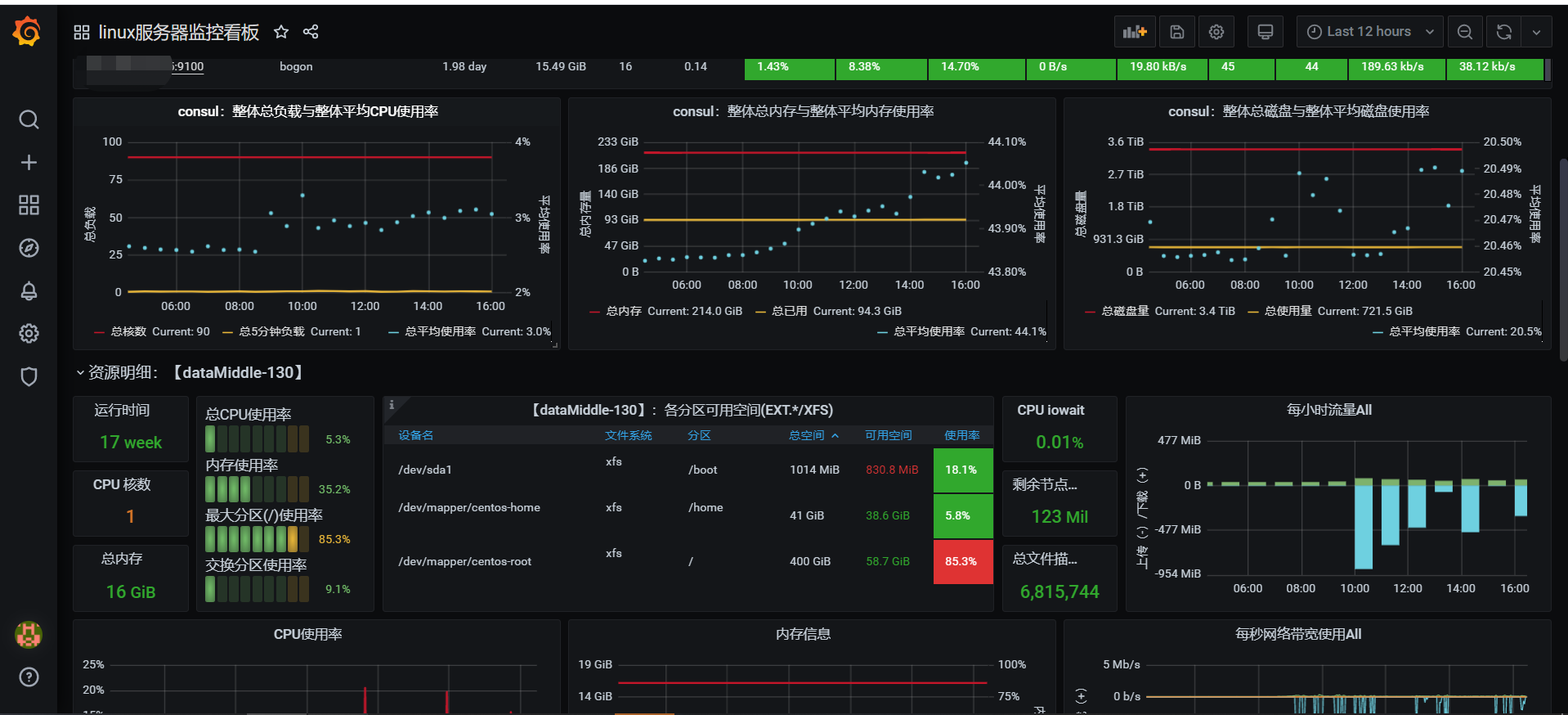Open the Configuration gear in the sidebar
The width and height of the screenshot is (1568, 715).
coord(29,333)
